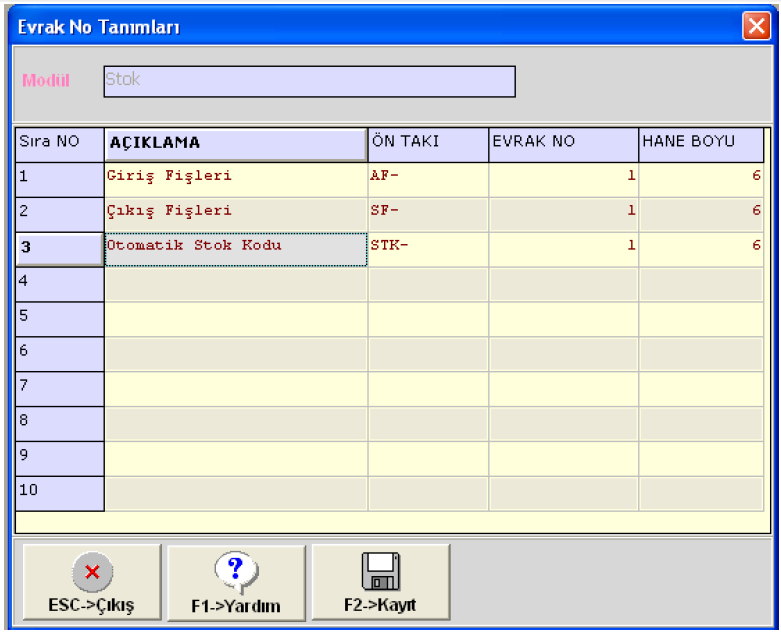
Task: Click the HANE BOYU value for Giriş Fişleri
Action: (x=700, y=178)
